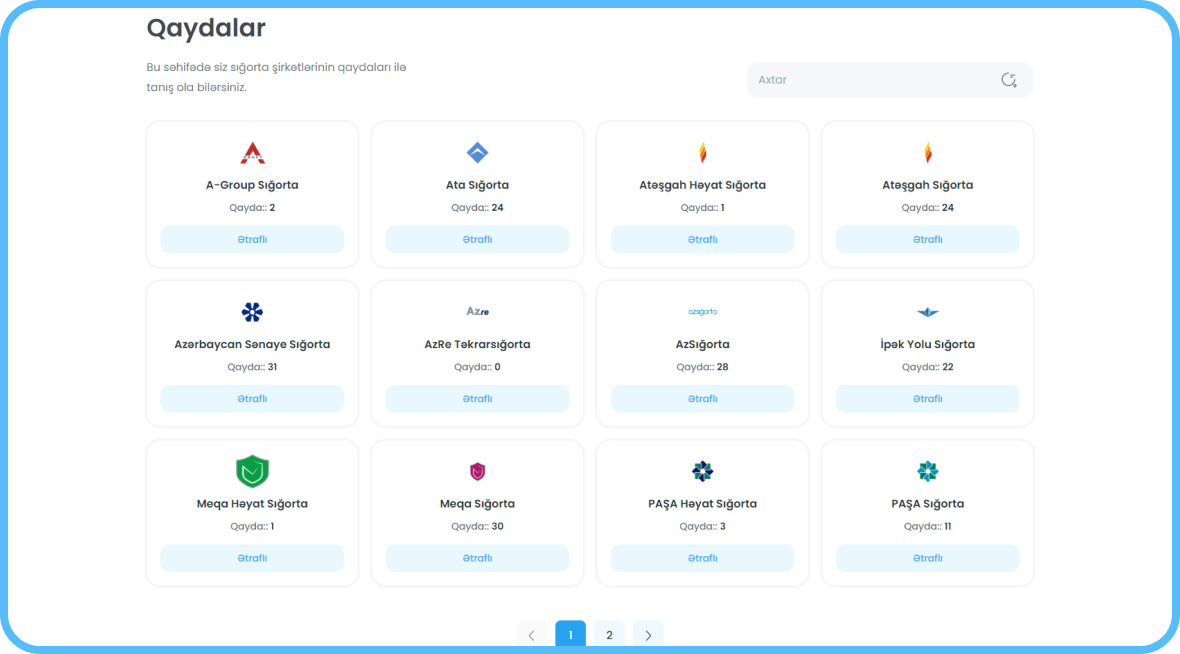The height and width of the screenshot is (654, 1180).
Task: Open Ətraflı details for AzSığorta
Action: click(702, 399)
